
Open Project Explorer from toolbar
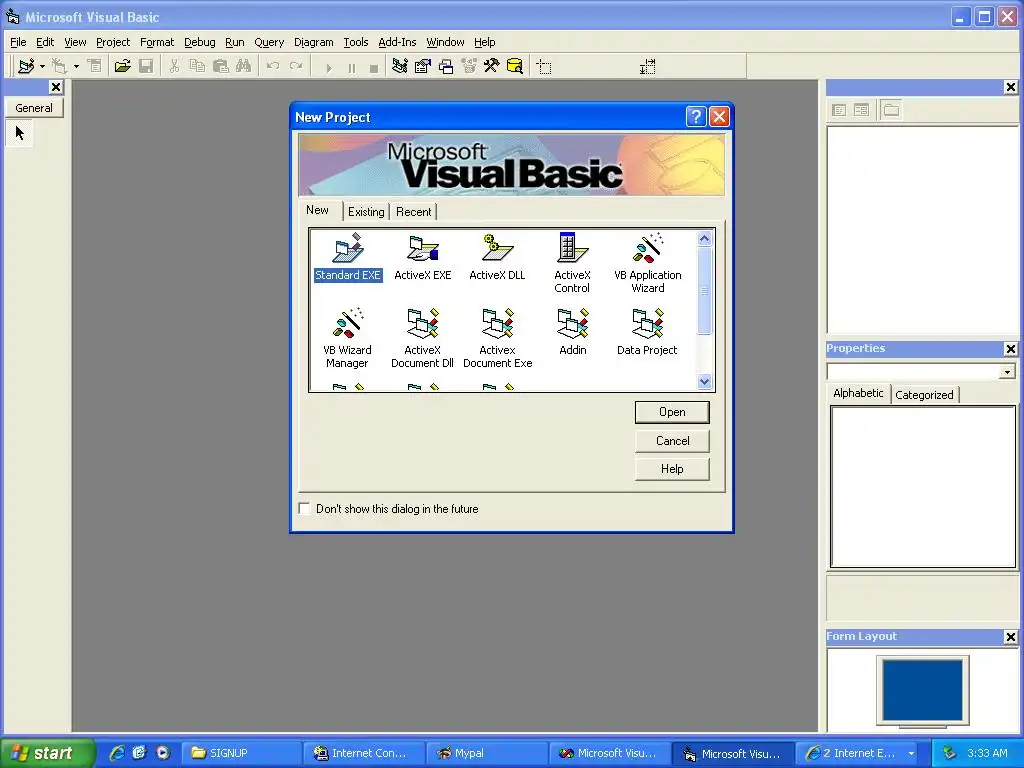400,66
